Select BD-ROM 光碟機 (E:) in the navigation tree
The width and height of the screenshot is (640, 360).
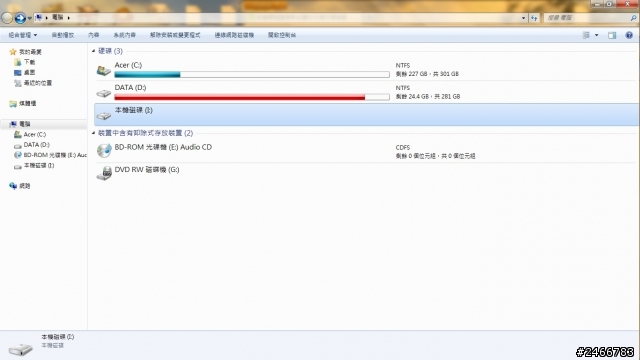tap(55, 155)
